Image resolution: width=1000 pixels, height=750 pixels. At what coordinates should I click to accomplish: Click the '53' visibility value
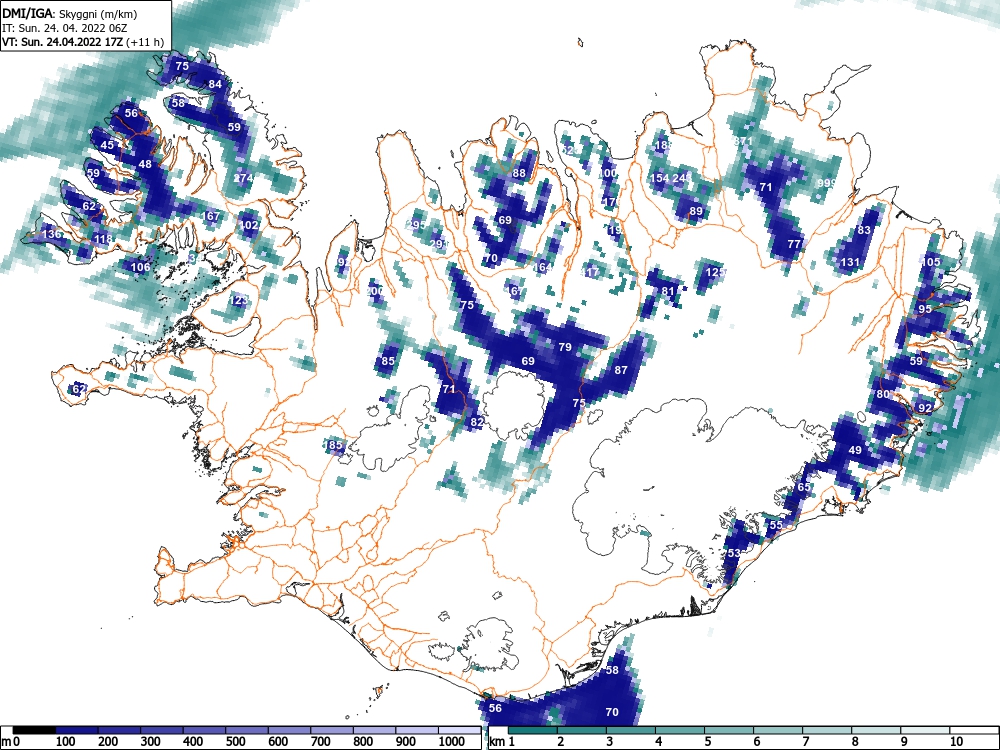tap(733, 553)
